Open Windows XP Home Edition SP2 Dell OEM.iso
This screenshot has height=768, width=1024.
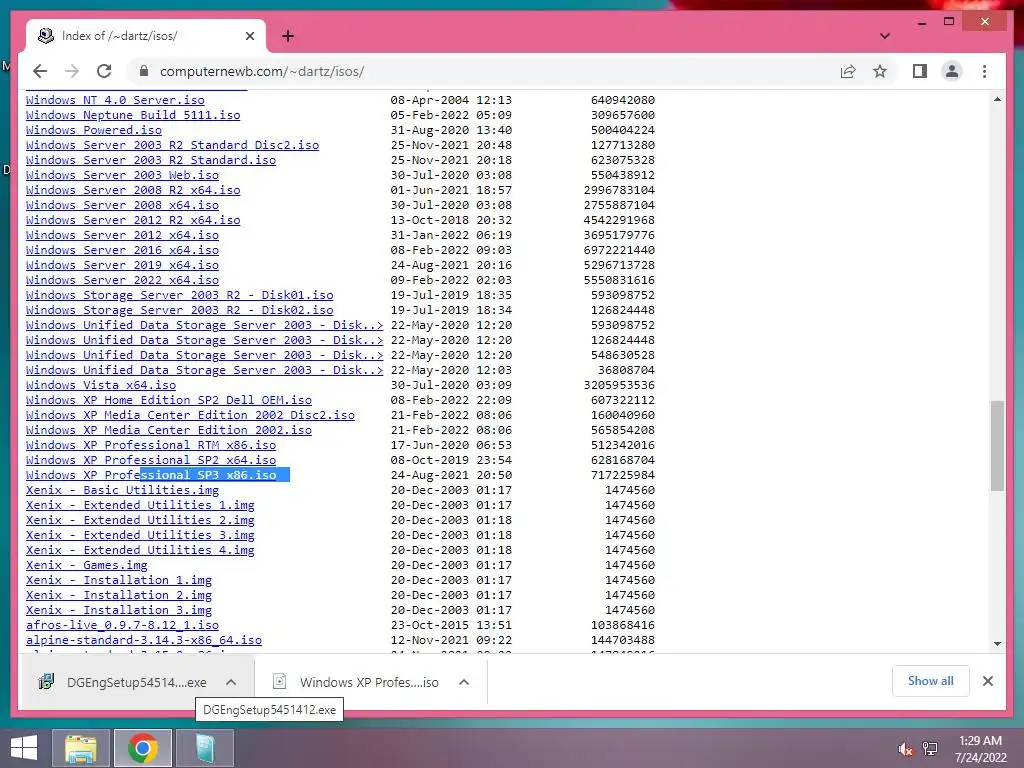pyautogui.click(x=169, y=400)
